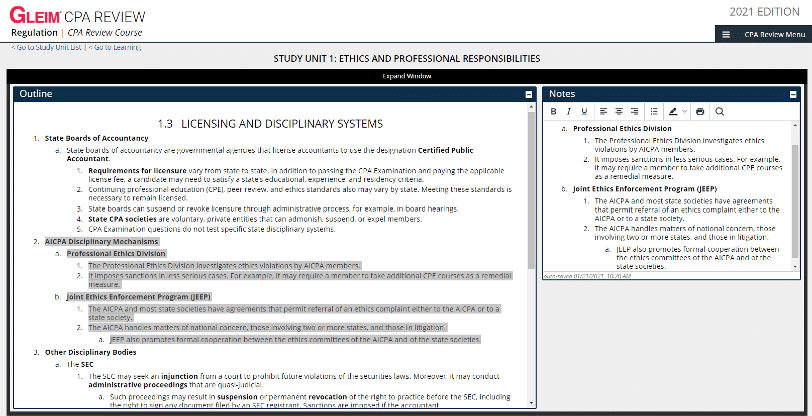The width and height of the screenshot is (812, 416).
Task: Search within the notes
Action: (719, 111)
